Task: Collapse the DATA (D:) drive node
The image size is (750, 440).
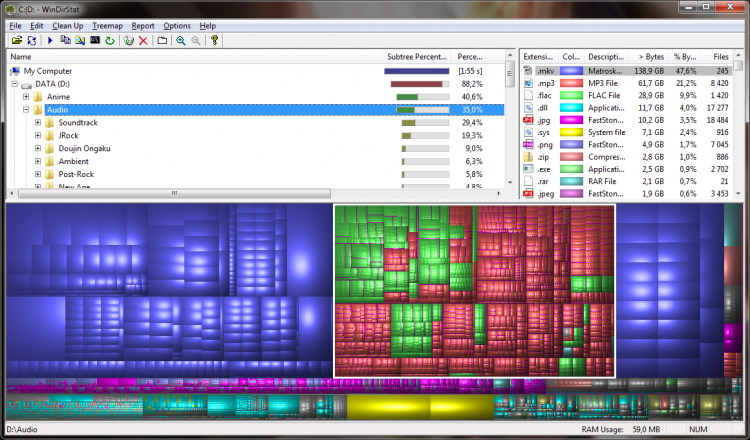Action: (15, 84)
